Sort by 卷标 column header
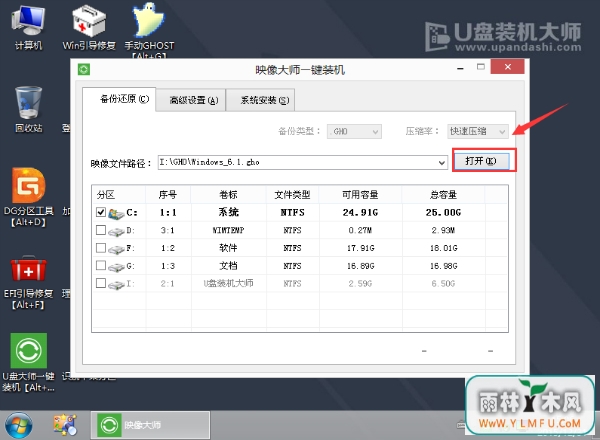Screen dimensions: 600x440 (x=228, y=194)
